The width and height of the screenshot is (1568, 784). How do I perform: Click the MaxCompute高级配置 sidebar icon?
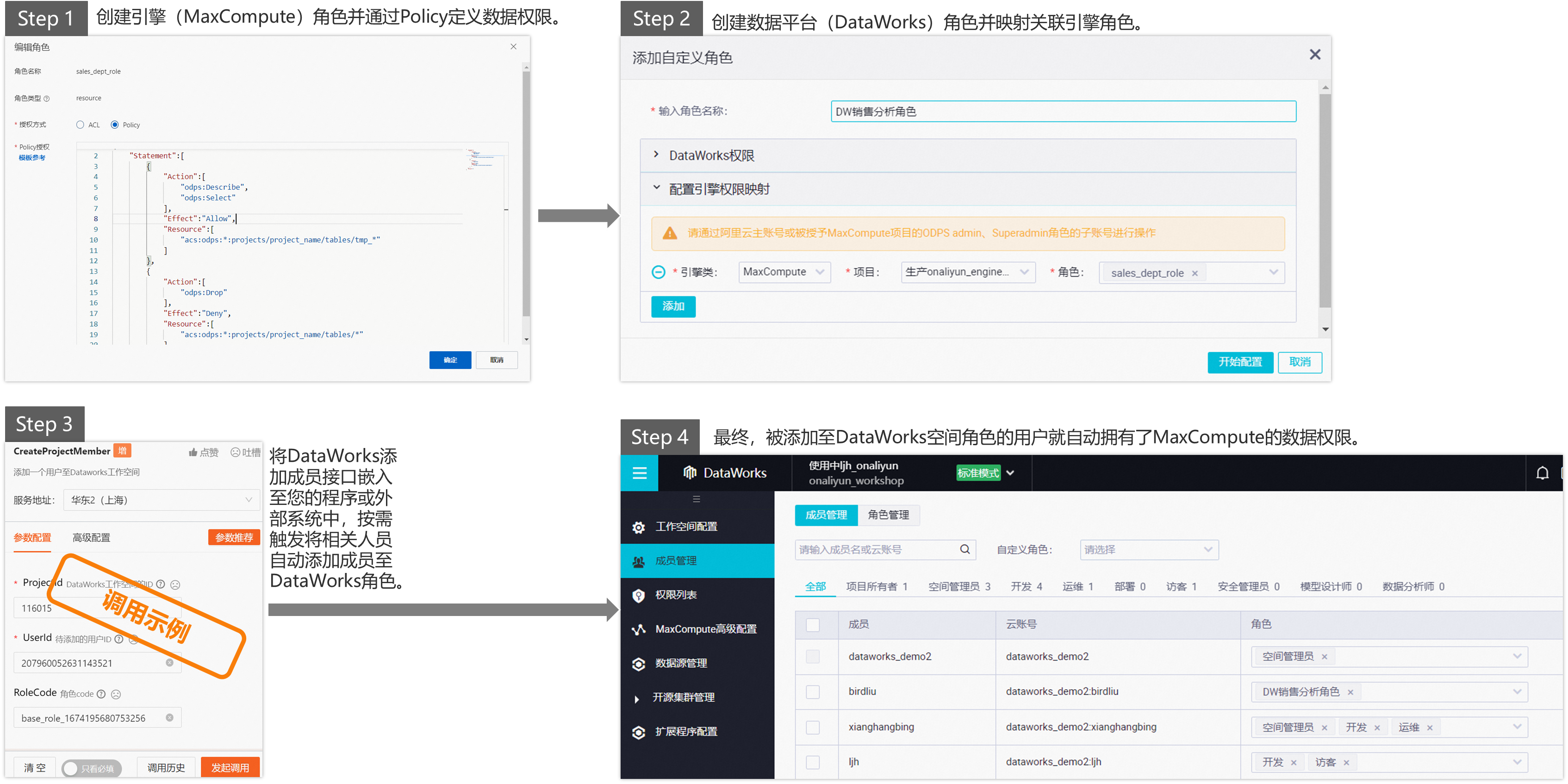pos(638,629)
